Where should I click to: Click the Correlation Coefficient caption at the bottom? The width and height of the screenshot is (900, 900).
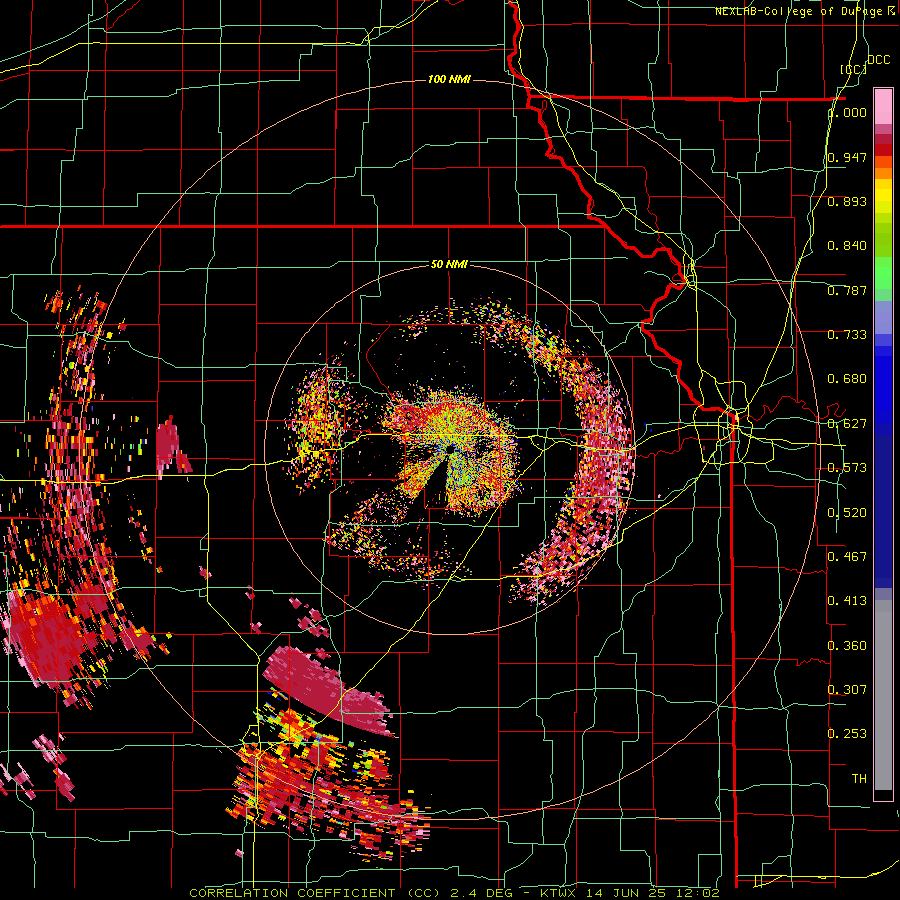click(454, 893)
